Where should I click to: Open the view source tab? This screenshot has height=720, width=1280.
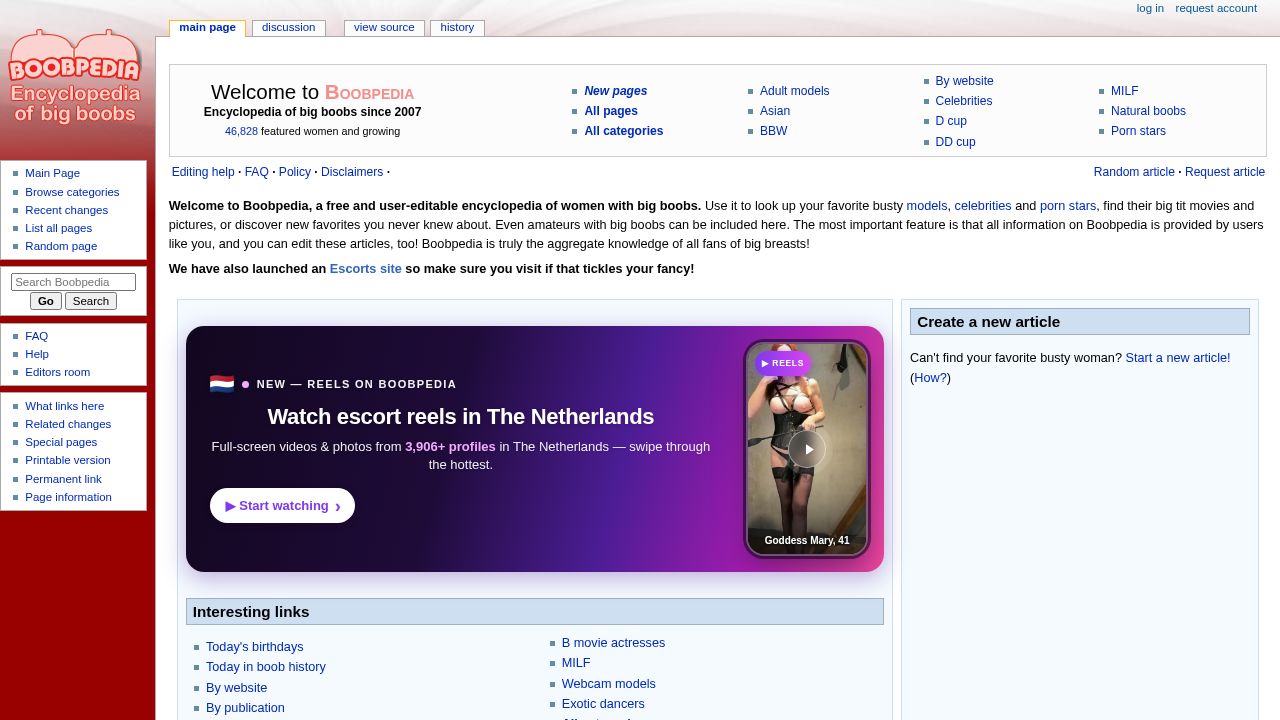[384, 28]
